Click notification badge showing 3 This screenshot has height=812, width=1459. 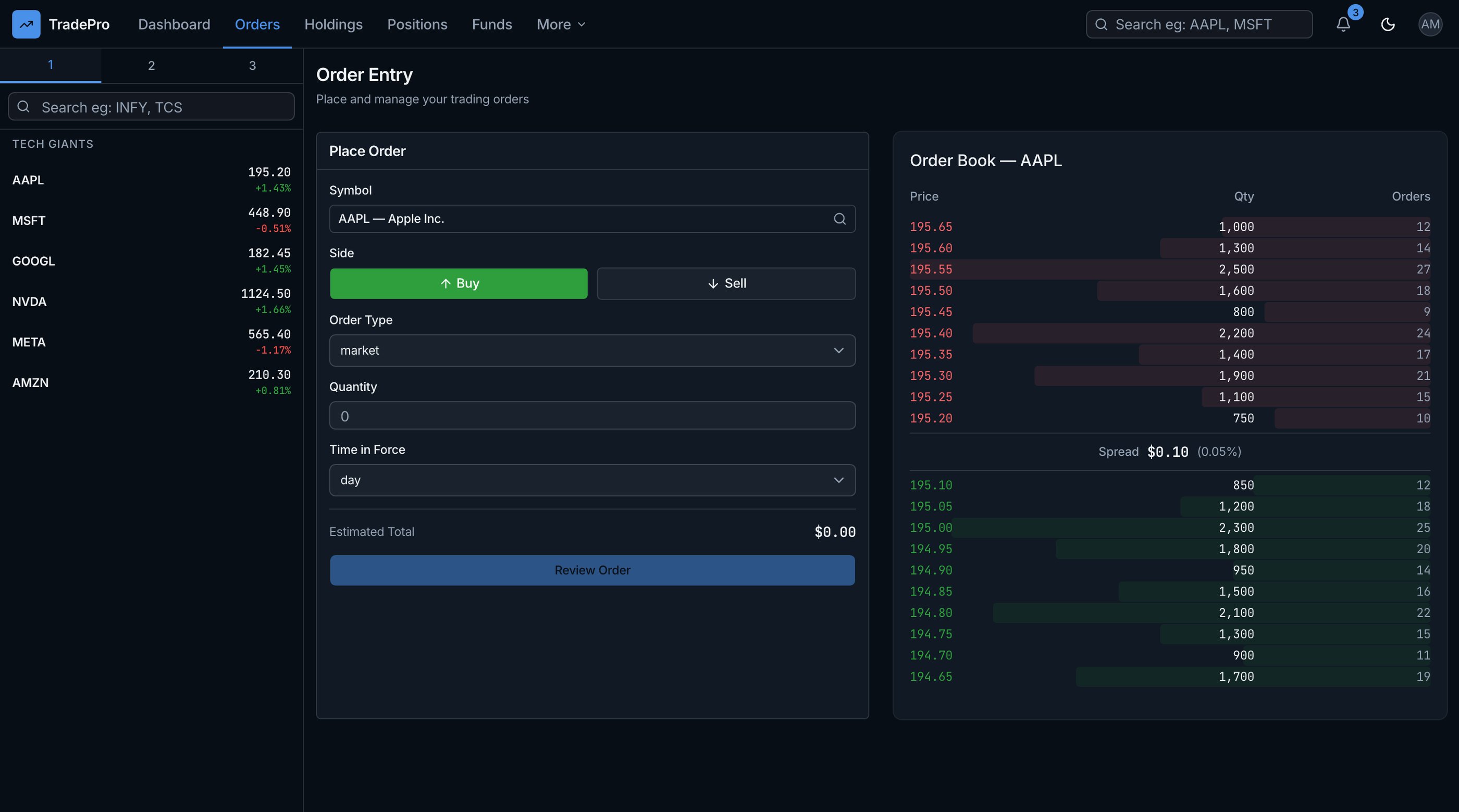click(1355, 13)
